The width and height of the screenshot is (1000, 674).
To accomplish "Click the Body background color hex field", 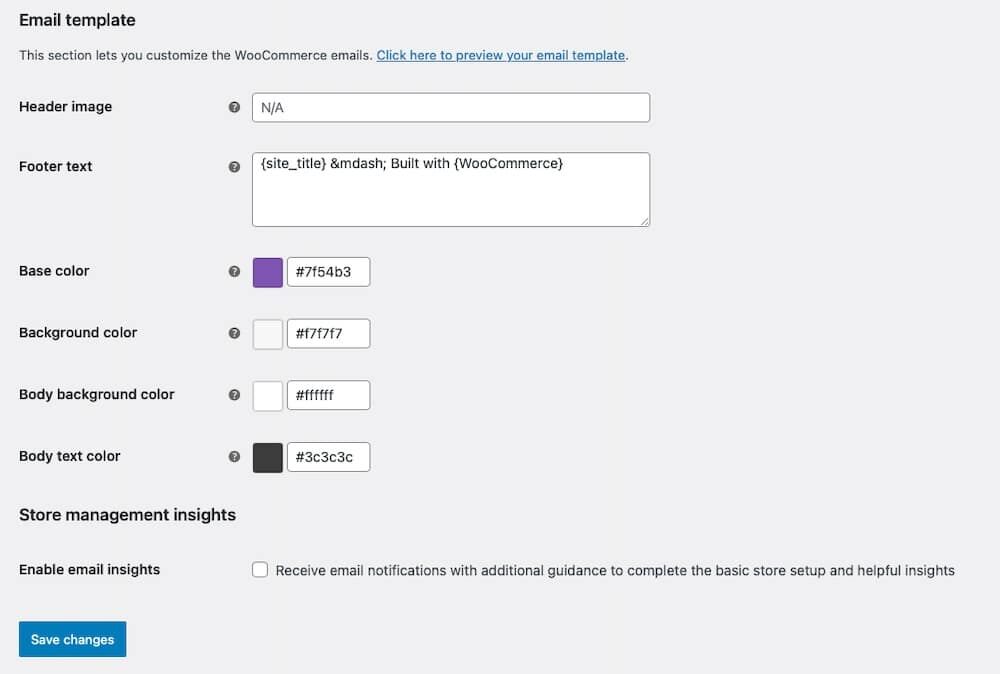I will pyautogui.click(x=328, y=396).
